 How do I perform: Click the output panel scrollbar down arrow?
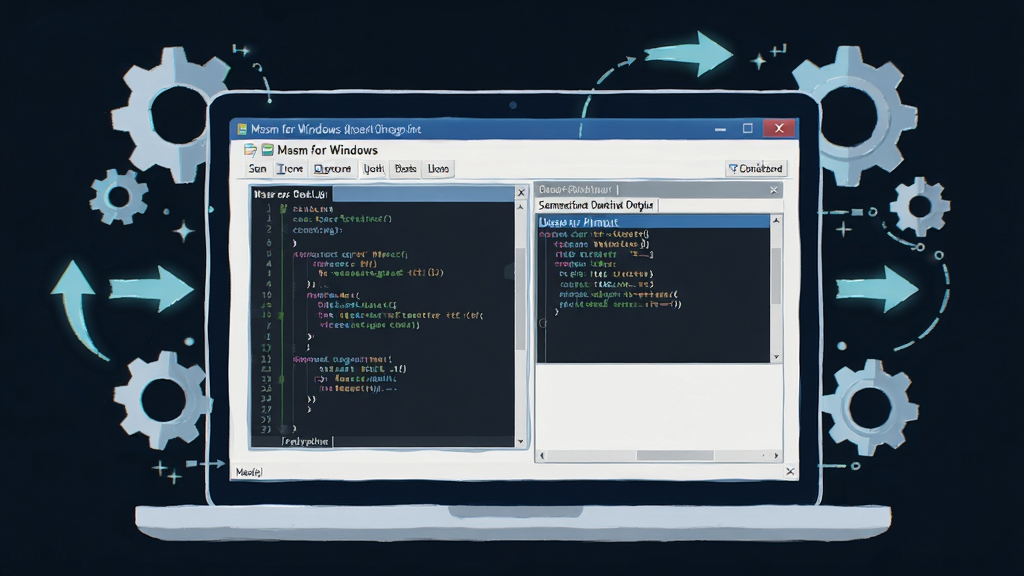tap(776, 357)
